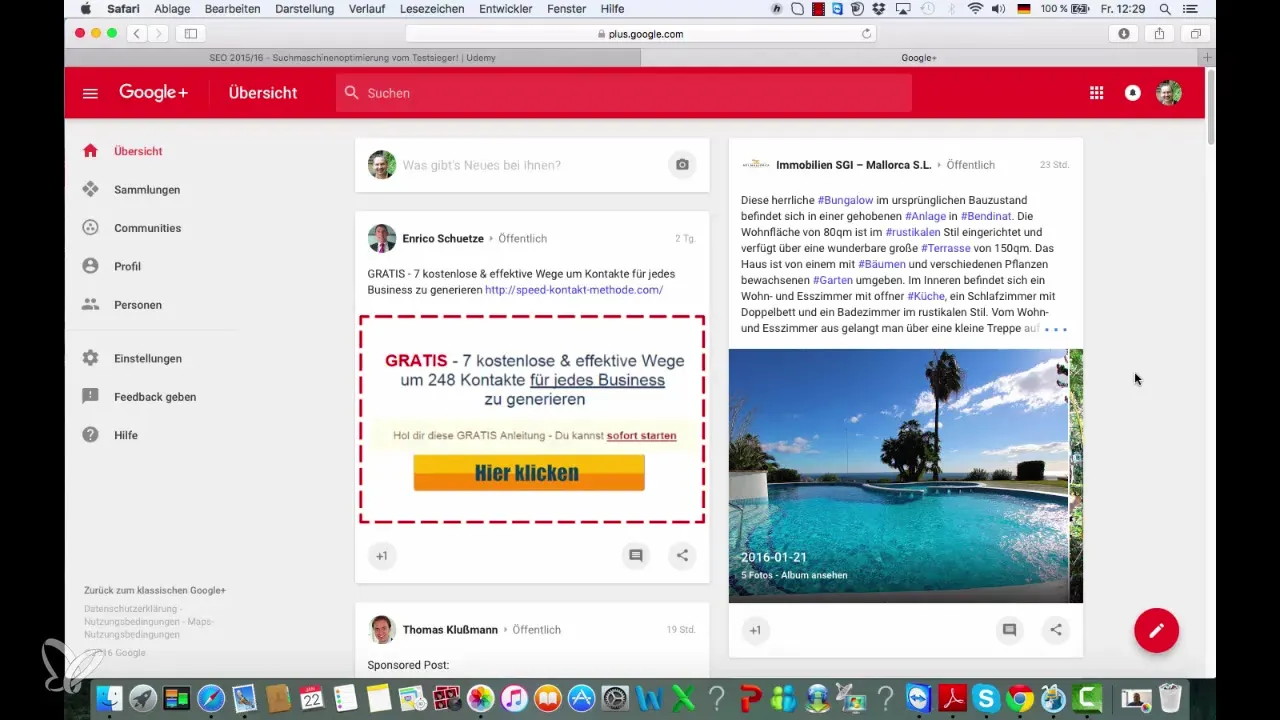The image size is (1280, 720).
Task: Click the Safari address bar
Action: (x=642, y=33)
